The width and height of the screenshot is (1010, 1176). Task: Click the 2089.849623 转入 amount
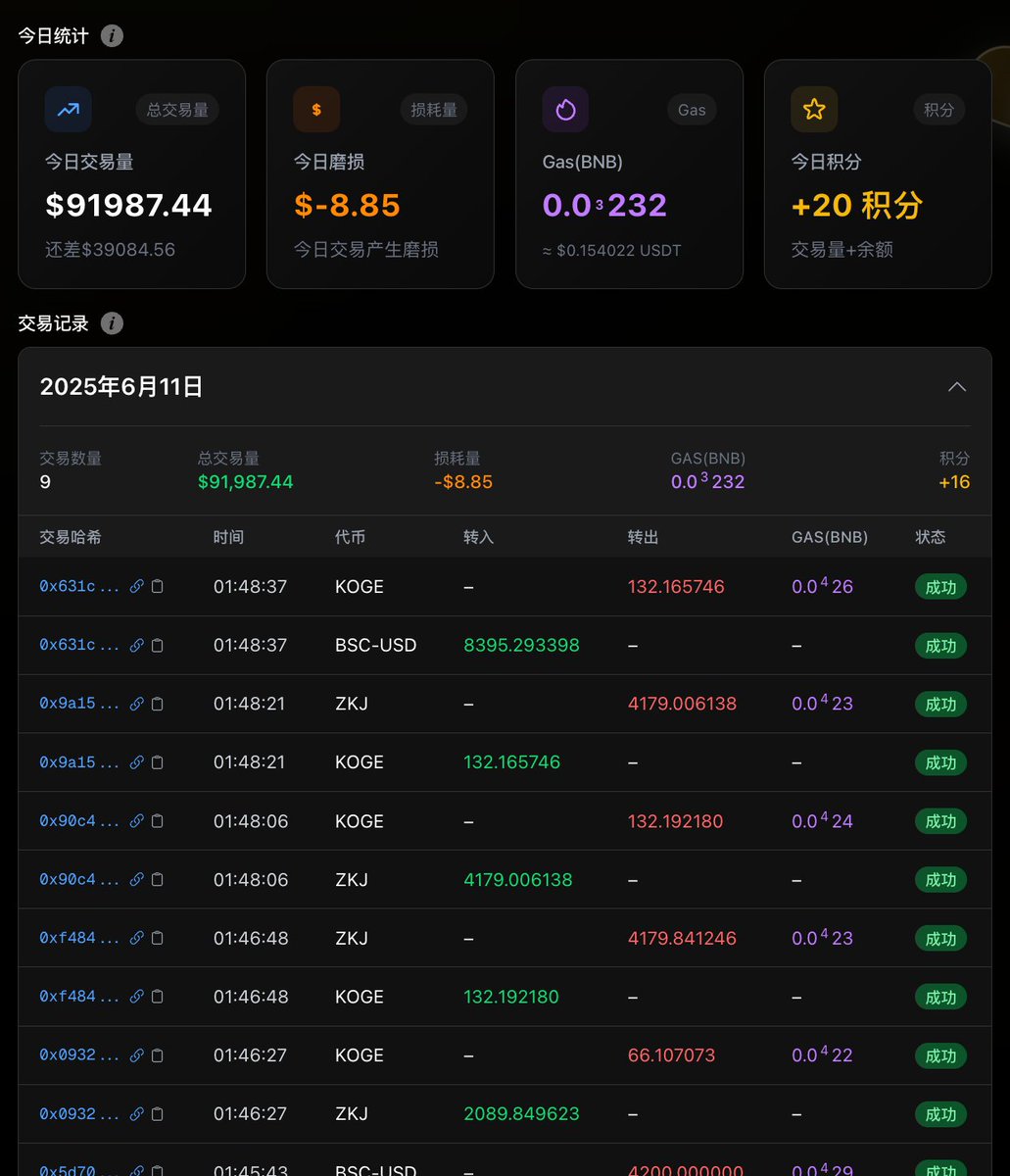point(521,1114)
